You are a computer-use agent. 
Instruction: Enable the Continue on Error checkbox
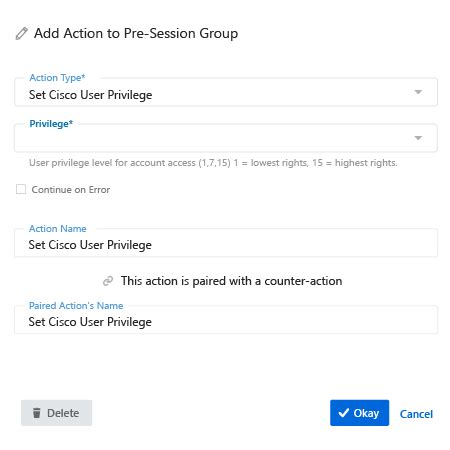click(x=21, y=189)
